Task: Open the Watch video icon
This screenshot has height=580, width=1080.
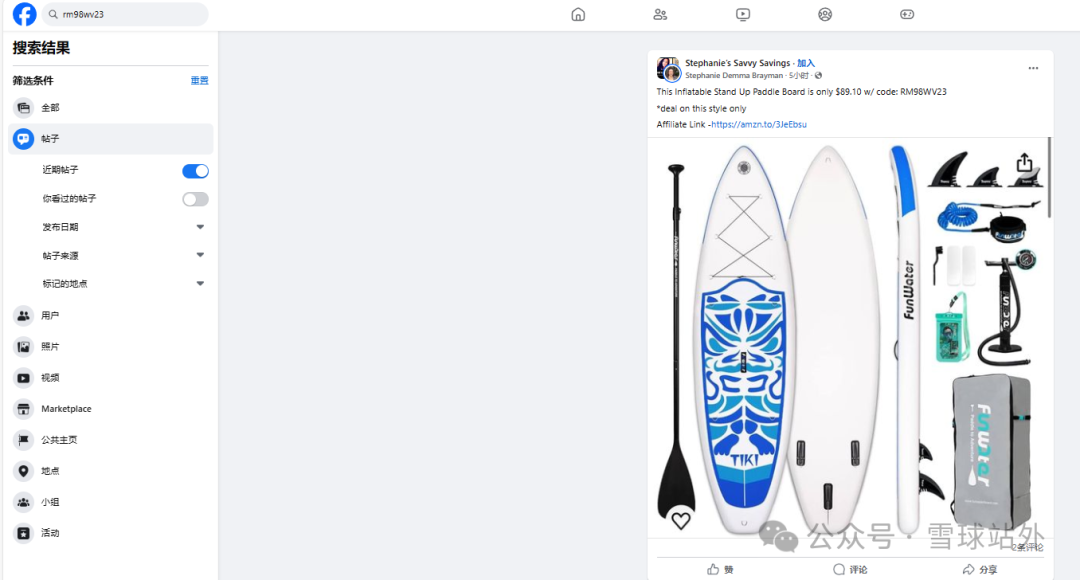Action: 742,14
